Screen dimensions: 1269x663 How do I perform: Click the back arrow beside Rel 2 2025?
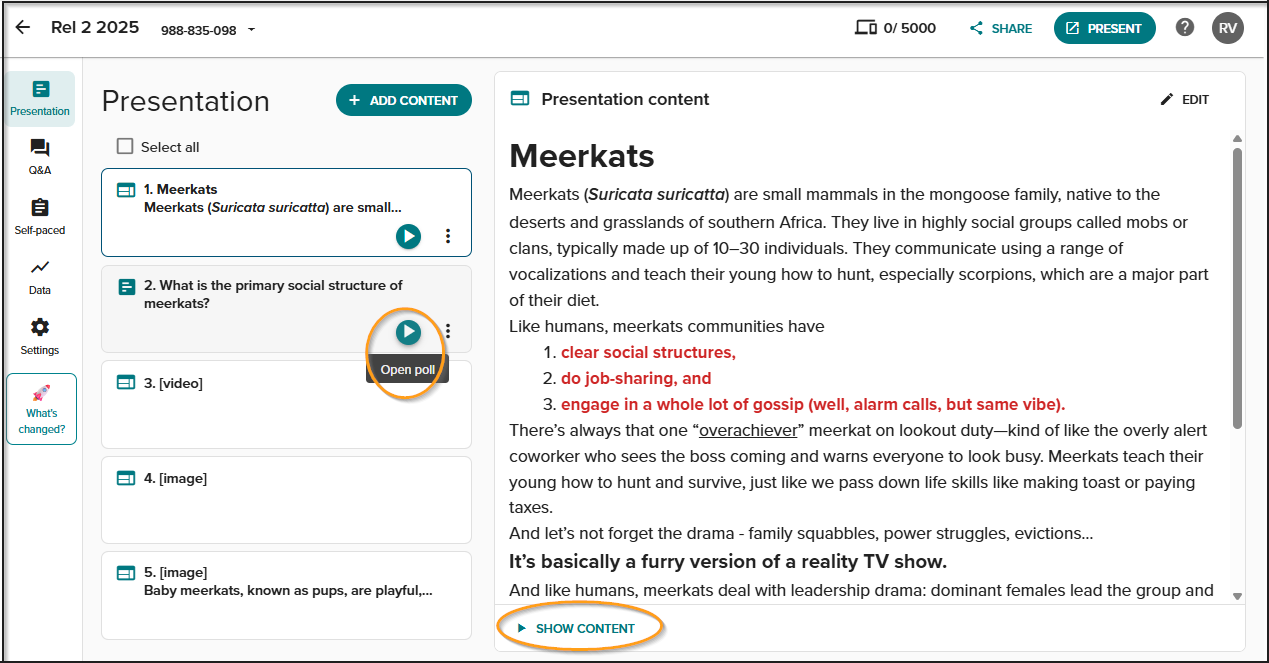click(x=22, y=28)
